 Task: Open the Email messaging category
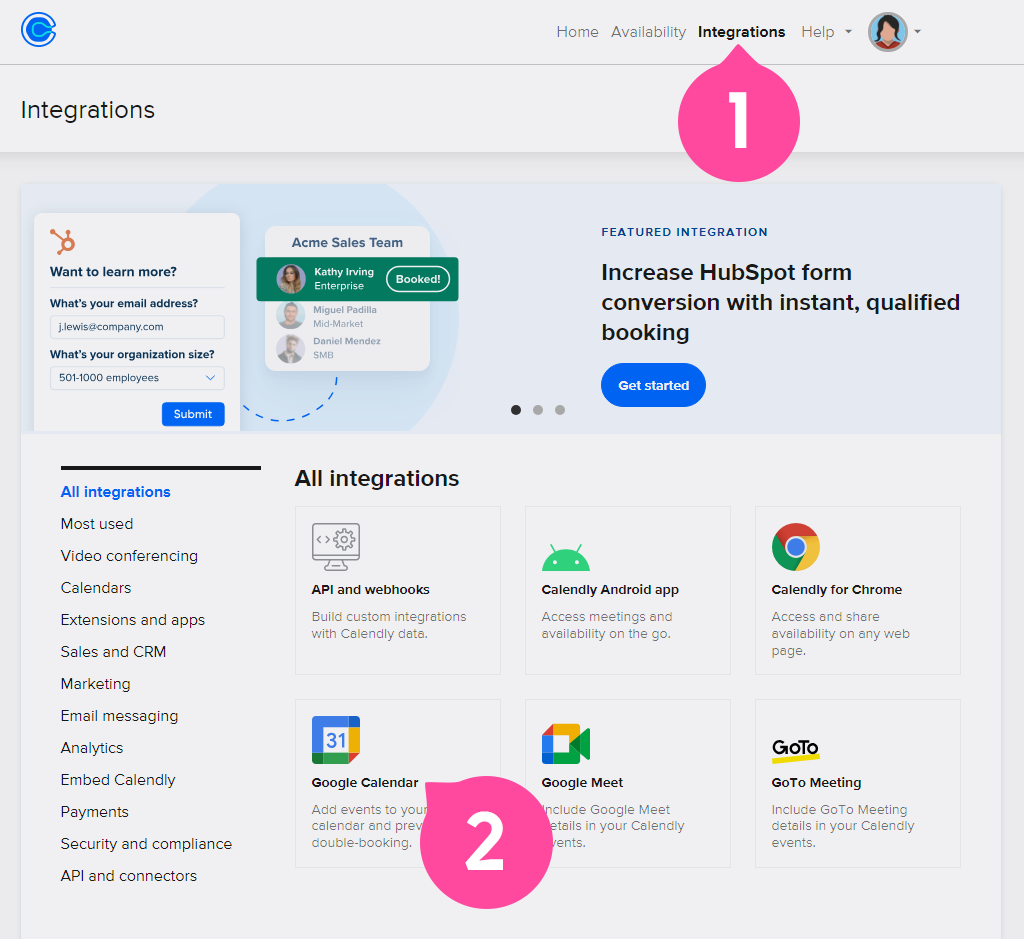click(120, 716)
